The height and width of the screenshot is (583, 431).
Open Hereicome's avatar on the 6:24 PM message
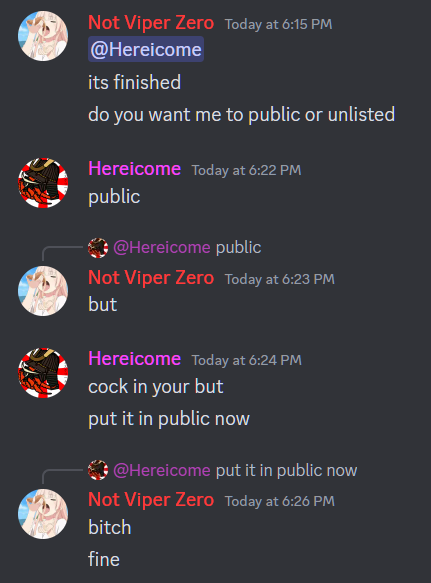(x=43, y=373)
